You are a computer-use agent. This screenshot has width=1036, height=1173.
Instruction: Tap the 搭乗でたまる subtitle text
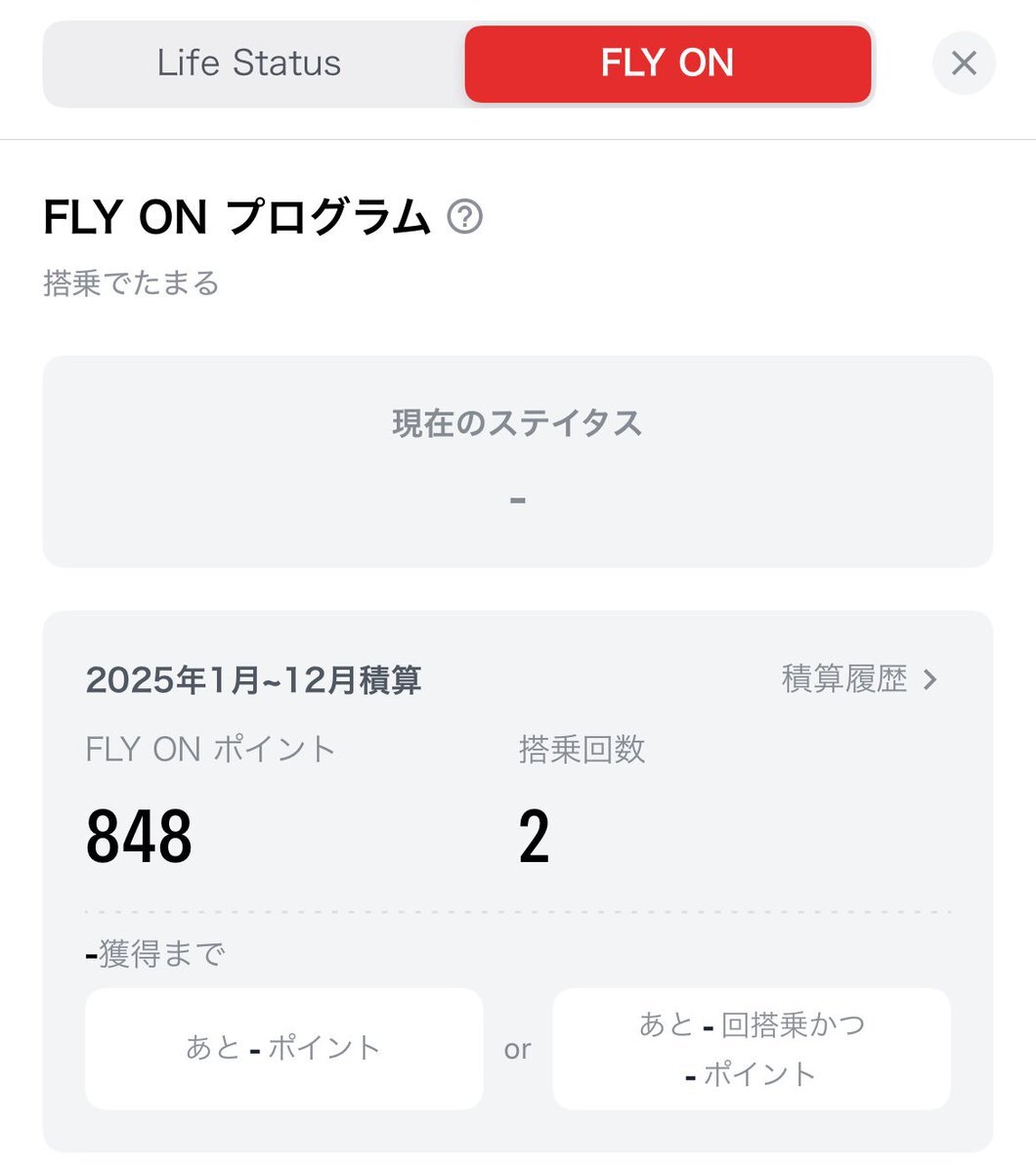pos(132,283)
